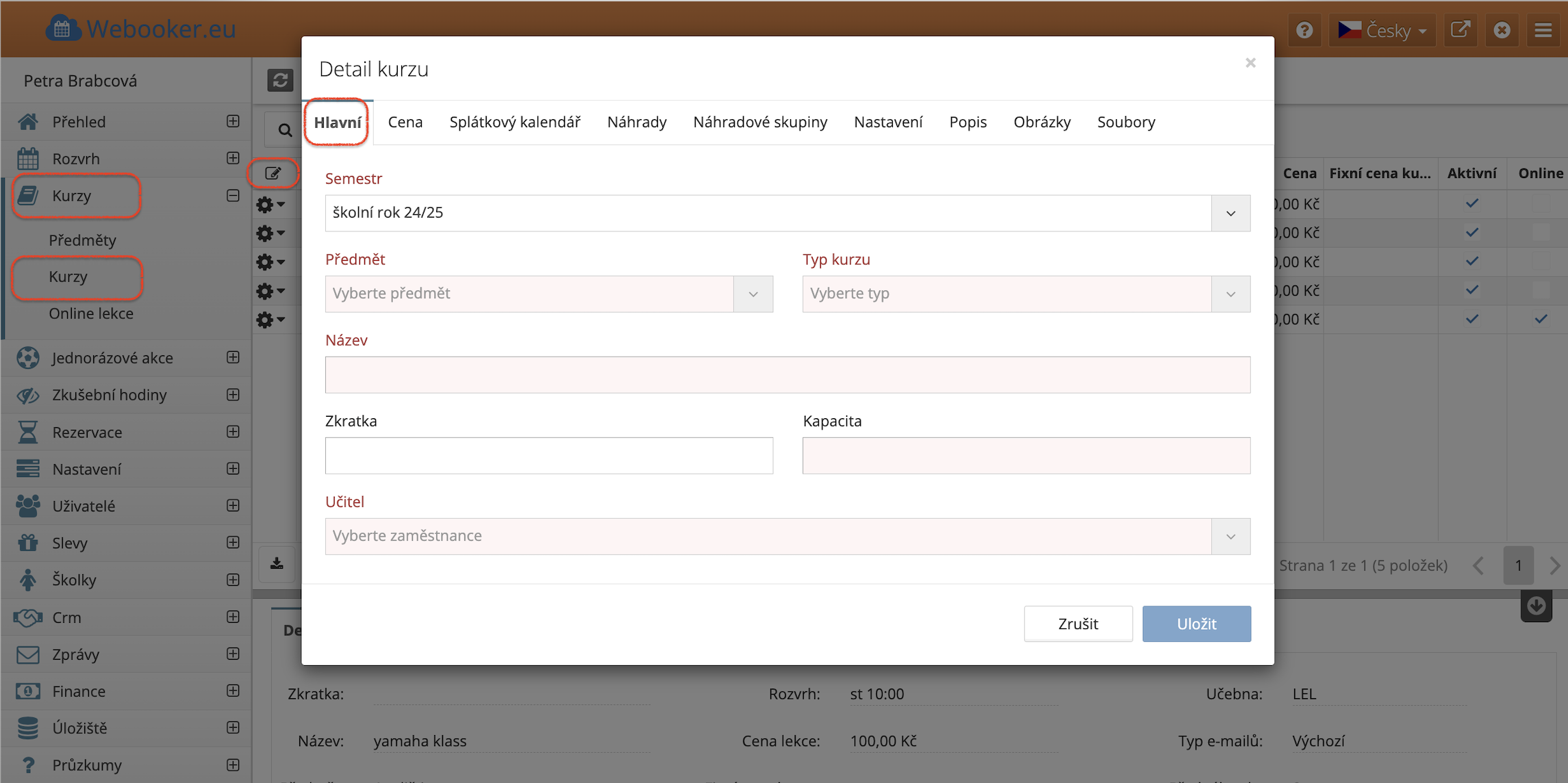Expand Finance in the sidebar
1568x783 pixels.
[233, 691]
